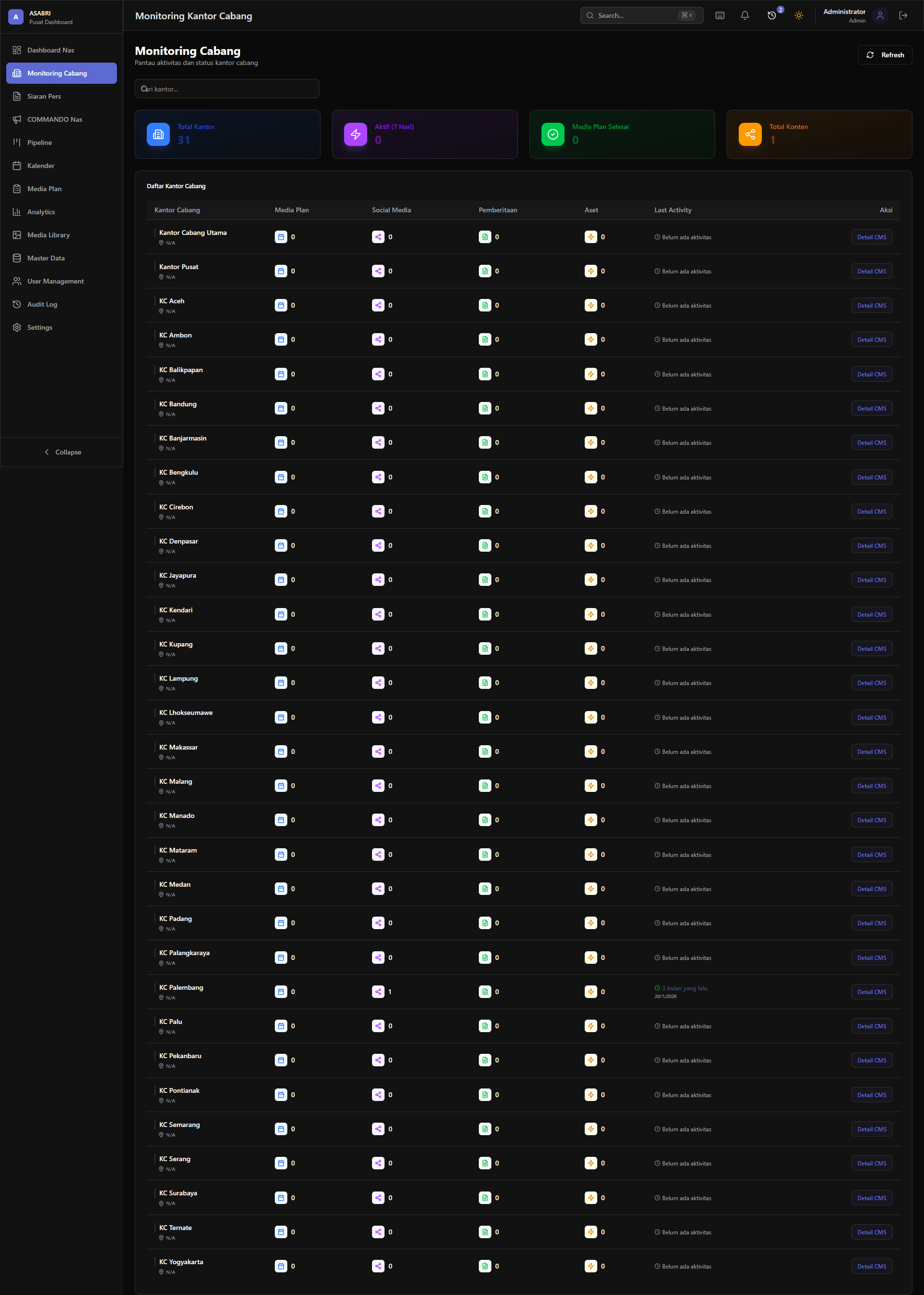
Task: Click clock icon in KC Palembang last activity
Action: (x=657, y=988)
